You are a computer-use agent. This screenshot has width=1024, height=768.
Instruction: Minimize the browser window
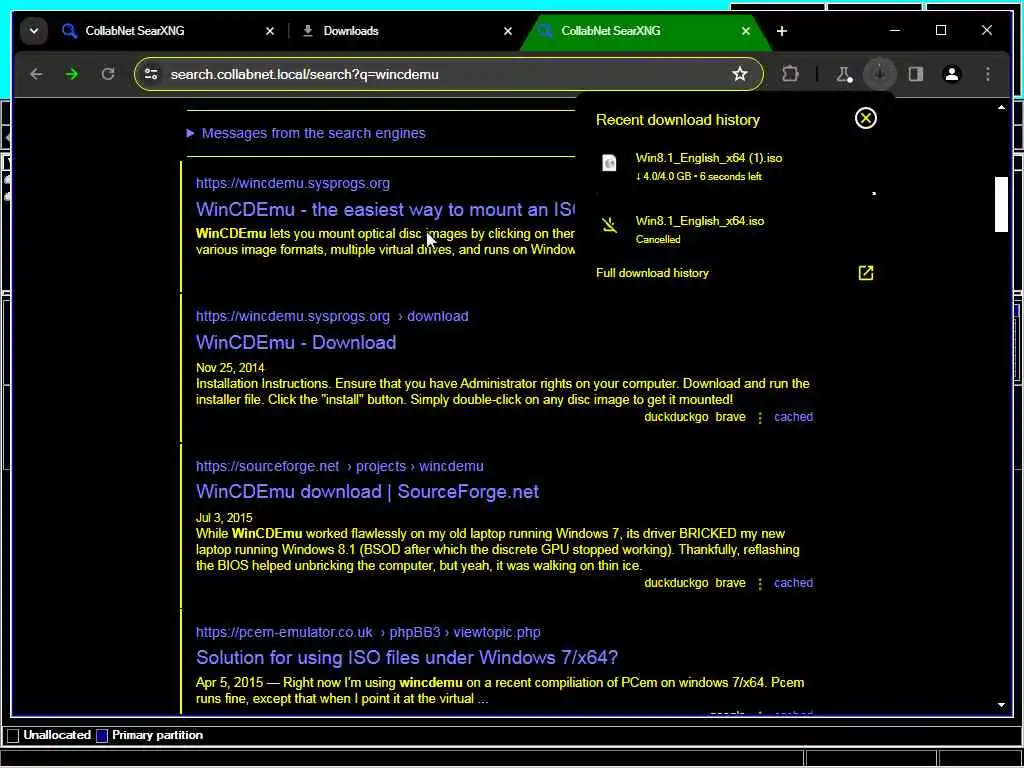pos(895,31)
